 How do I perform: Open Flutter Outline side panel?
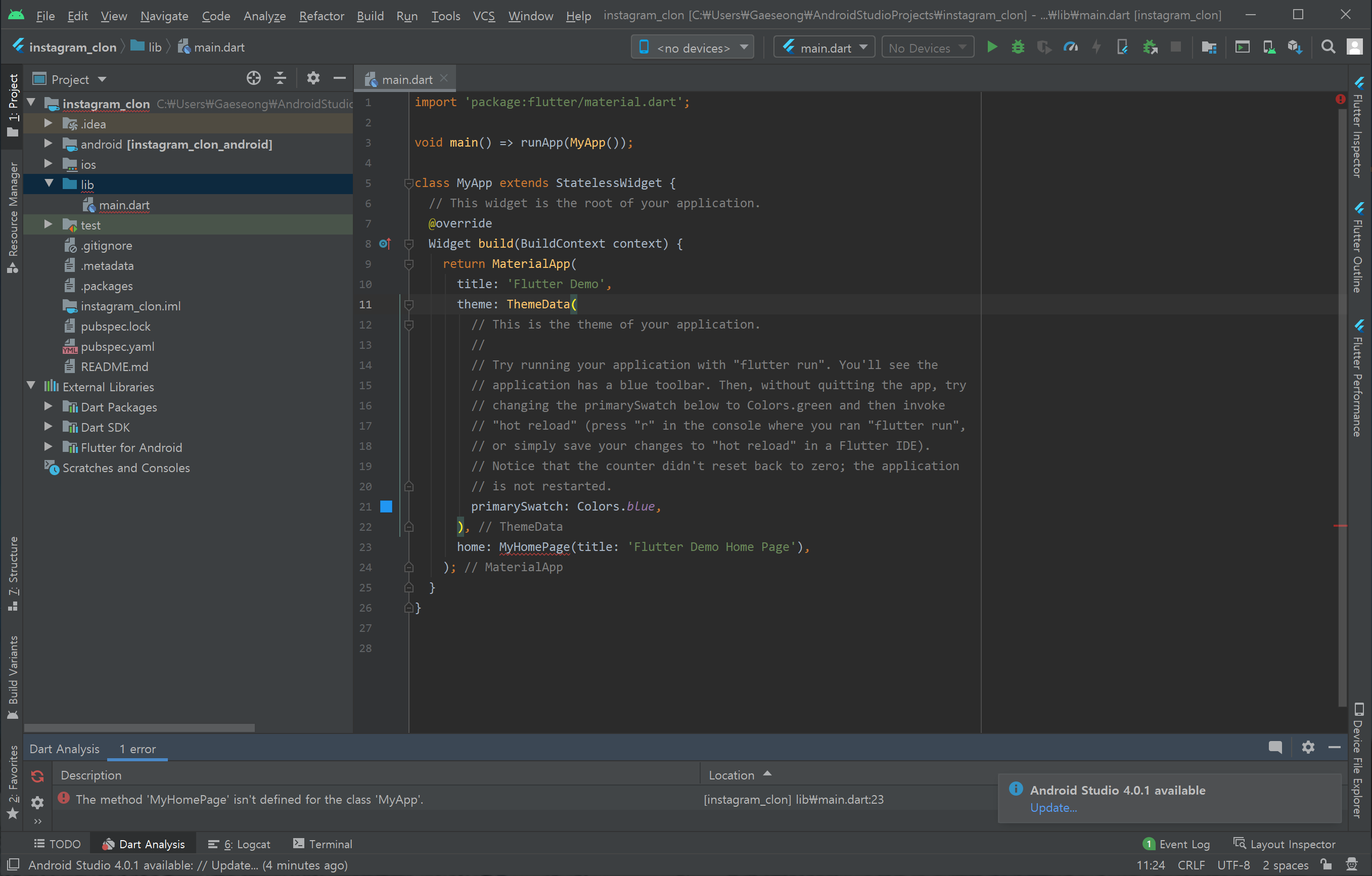click(x=1358, y=248)
